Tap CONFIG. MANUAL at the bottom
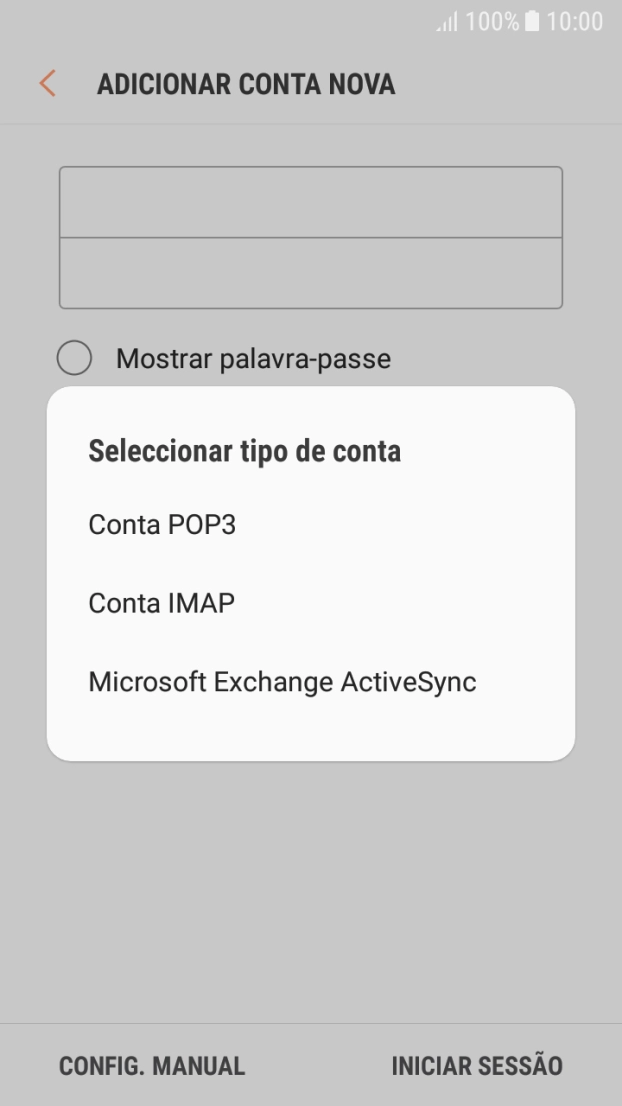The height and width of the screenshot is (1106, 622). (152, 1066)
